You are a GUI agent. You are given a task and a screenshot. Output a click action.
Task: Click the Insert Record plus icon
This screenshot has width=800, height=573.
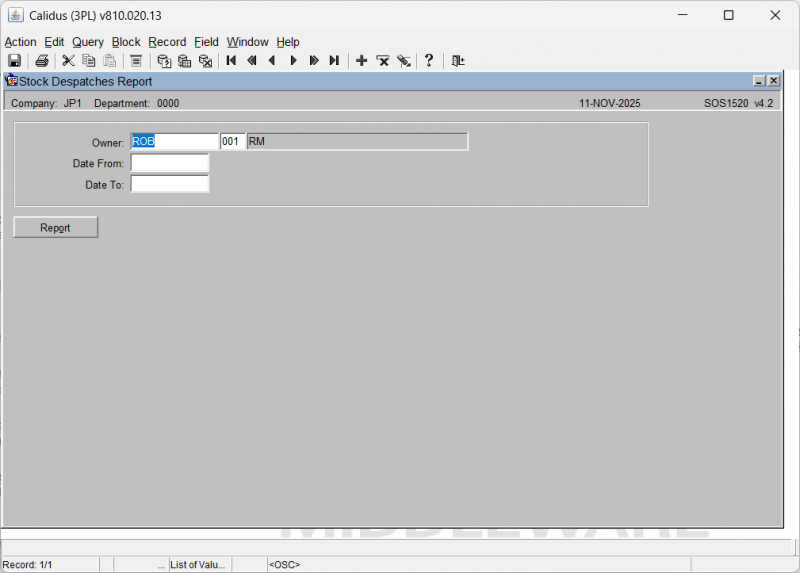coord(362,61)
